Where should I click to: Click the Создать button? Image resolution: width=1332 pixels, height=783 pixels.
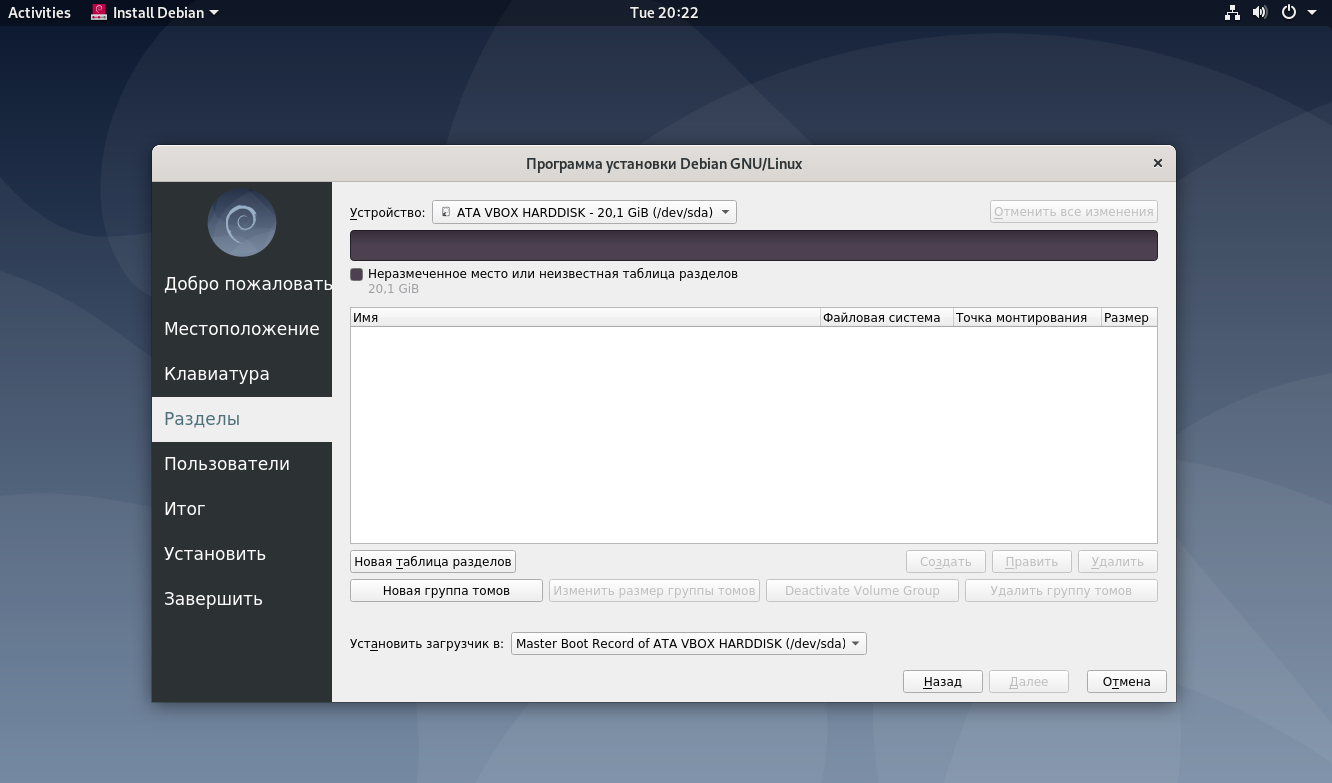click(x=945, y=561)
